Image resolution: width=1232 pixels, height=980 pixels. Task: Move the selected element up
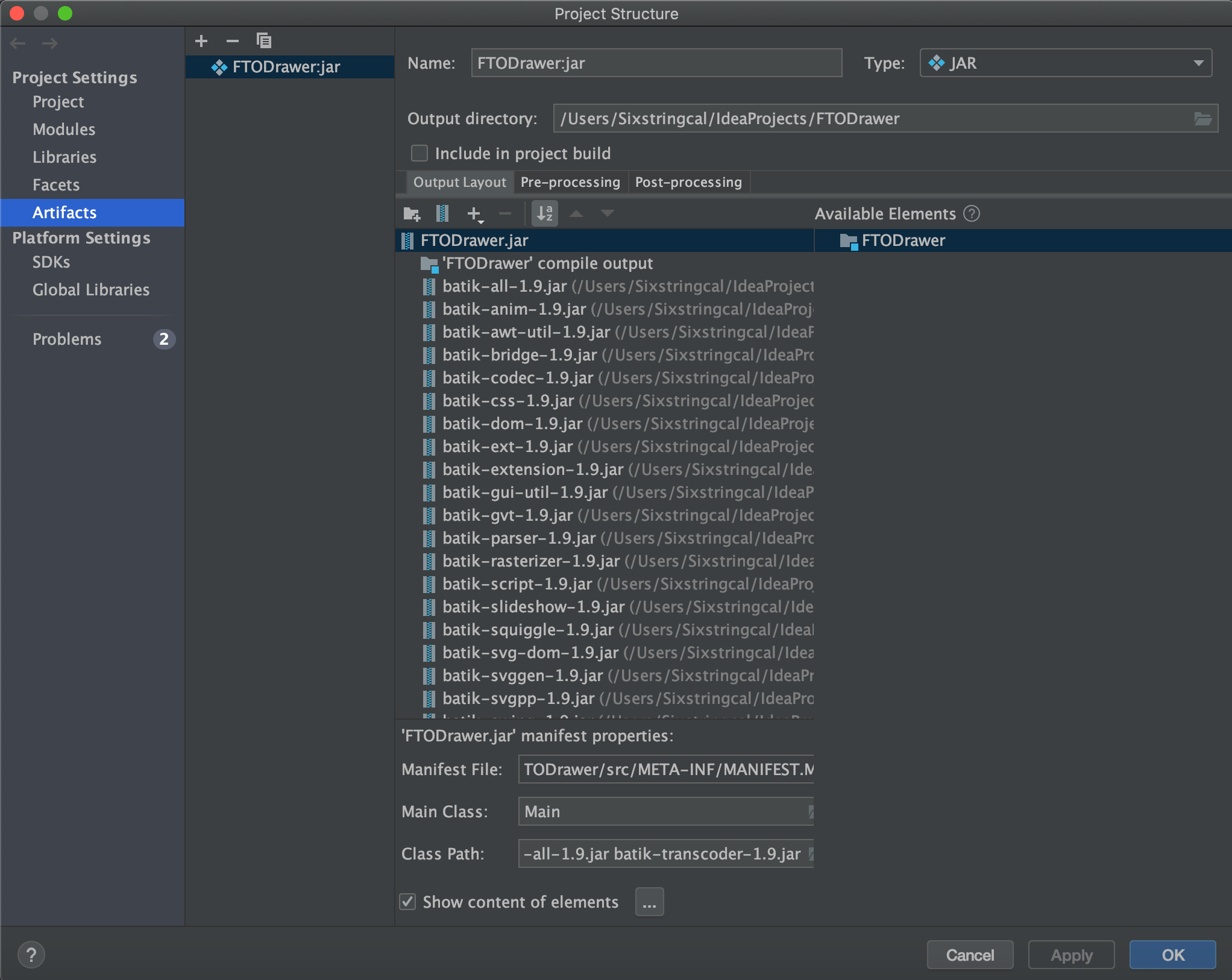point(576,214)
